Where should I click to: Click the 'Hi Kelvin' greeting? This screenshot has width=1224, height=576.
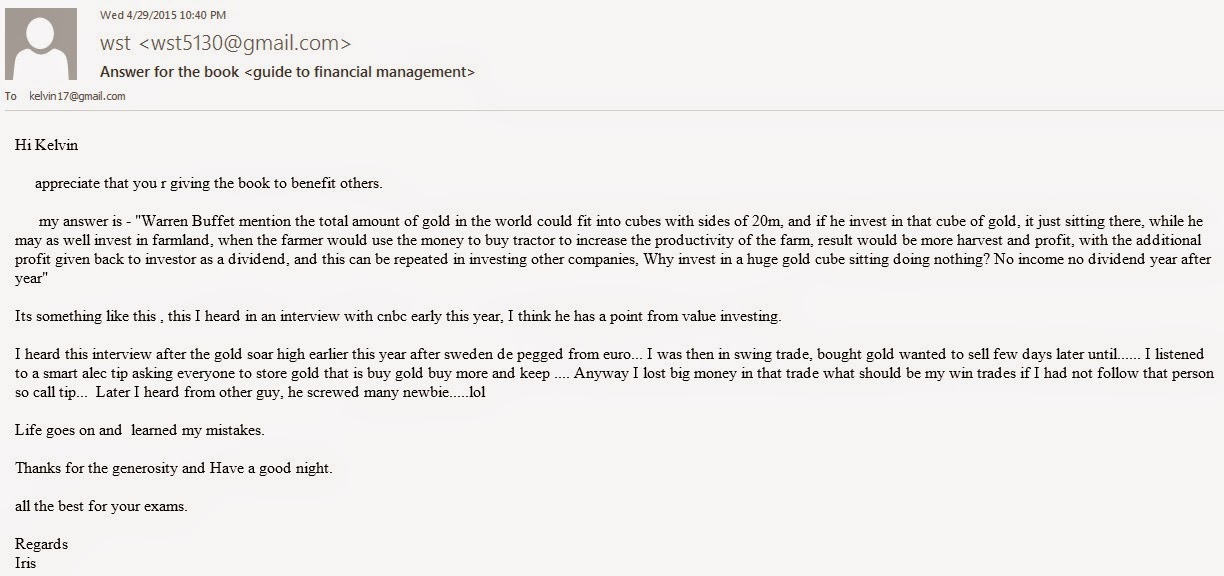click(46, 145)
